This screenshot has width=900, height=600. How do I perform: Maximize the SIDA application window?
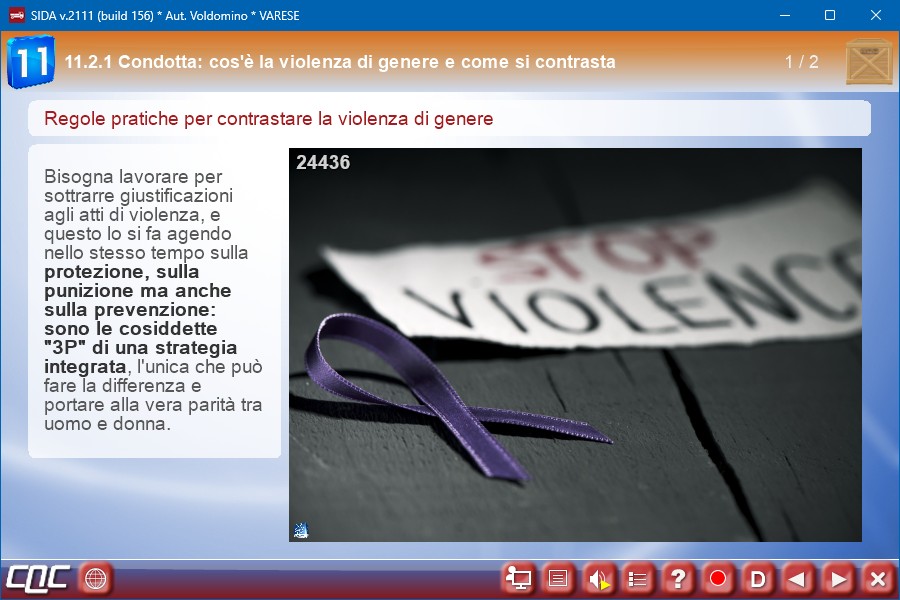[829, 15]
